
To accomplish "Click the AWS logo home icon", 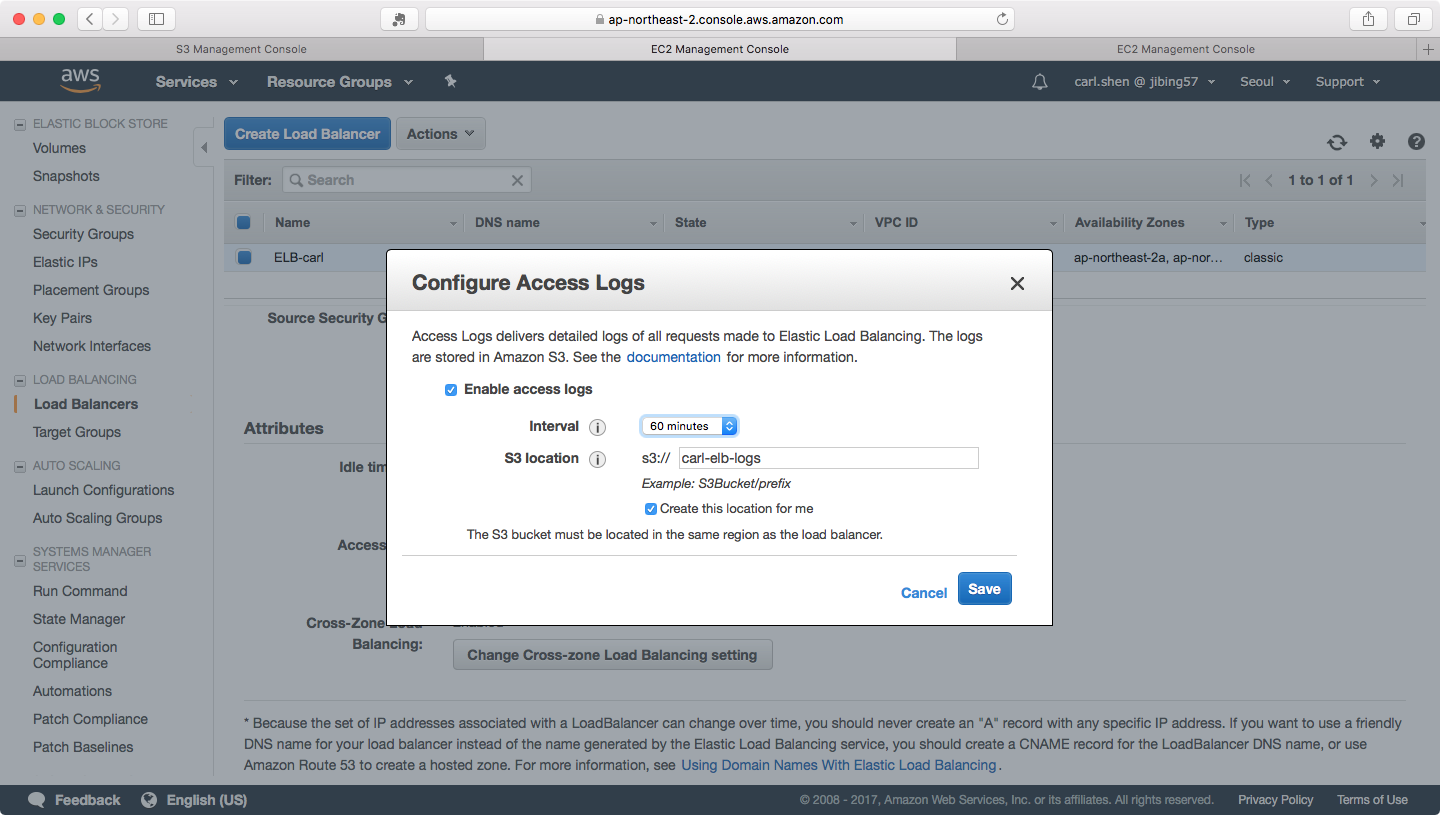I will click(x=80, y=81).
